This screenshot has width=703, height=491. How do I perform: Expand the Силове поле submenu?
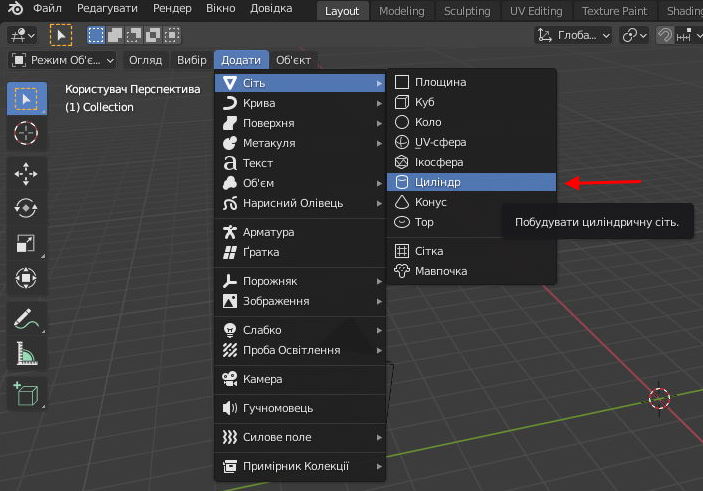click(x=300, y=437)
